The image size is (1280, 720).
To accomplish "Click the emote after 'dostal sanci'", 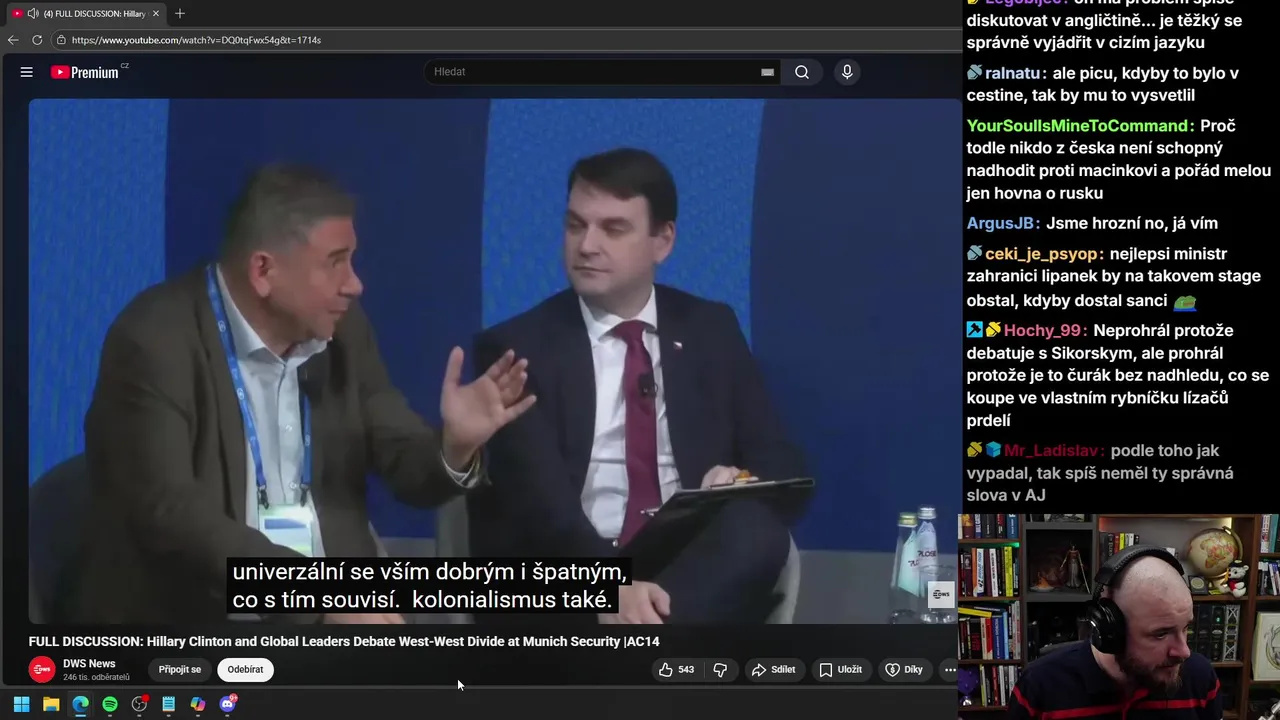I will 1184,301.
